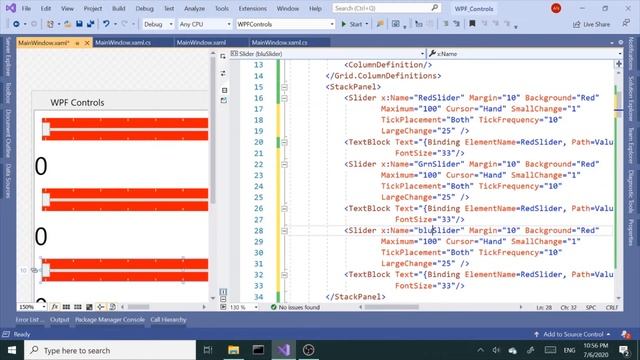Open File Explorer from taskbar
This screenshot has height=360, width=640.
(x=233, y=350)
